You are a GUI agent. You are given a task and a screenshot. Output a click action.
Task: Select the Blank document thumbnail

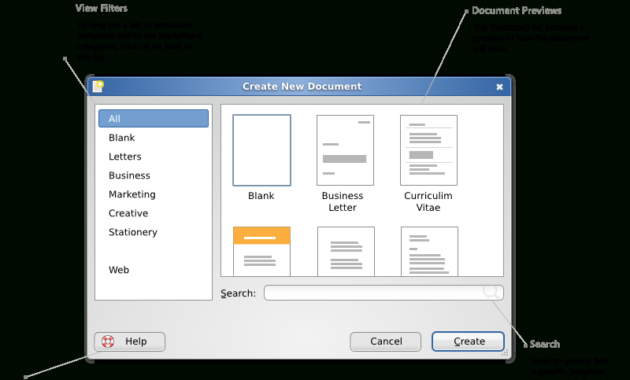pyautogui.click(x=262, y=150)
